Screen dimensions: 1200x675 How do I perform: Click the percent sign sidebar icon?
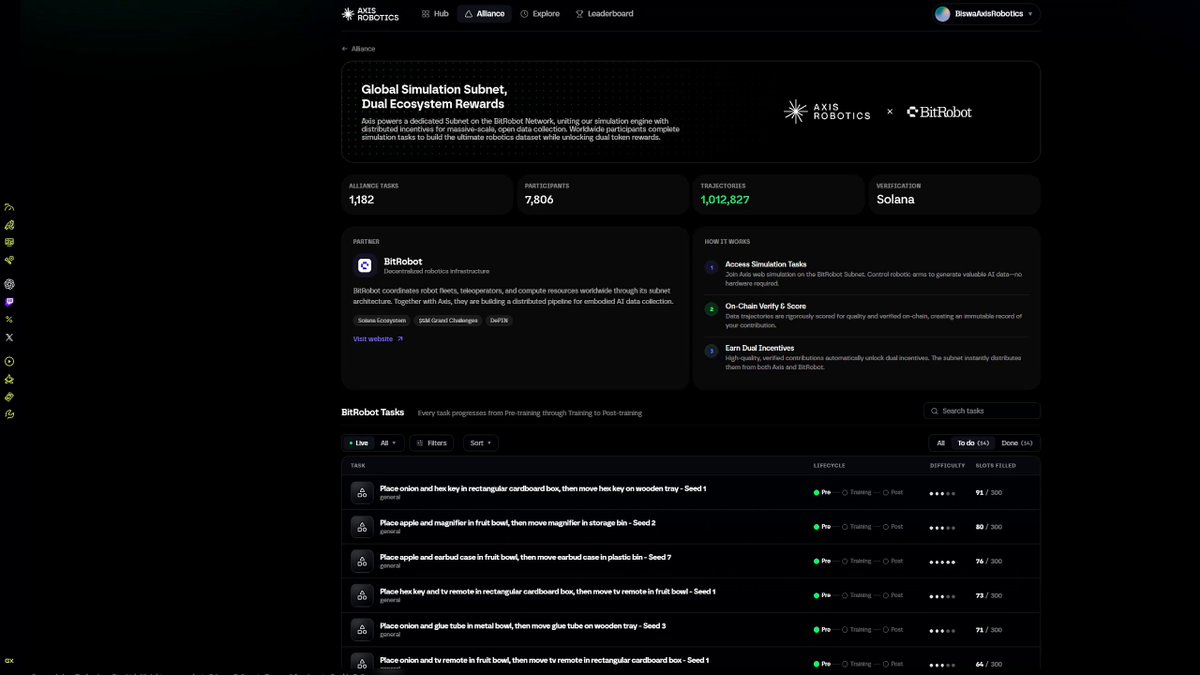[9, 320]
